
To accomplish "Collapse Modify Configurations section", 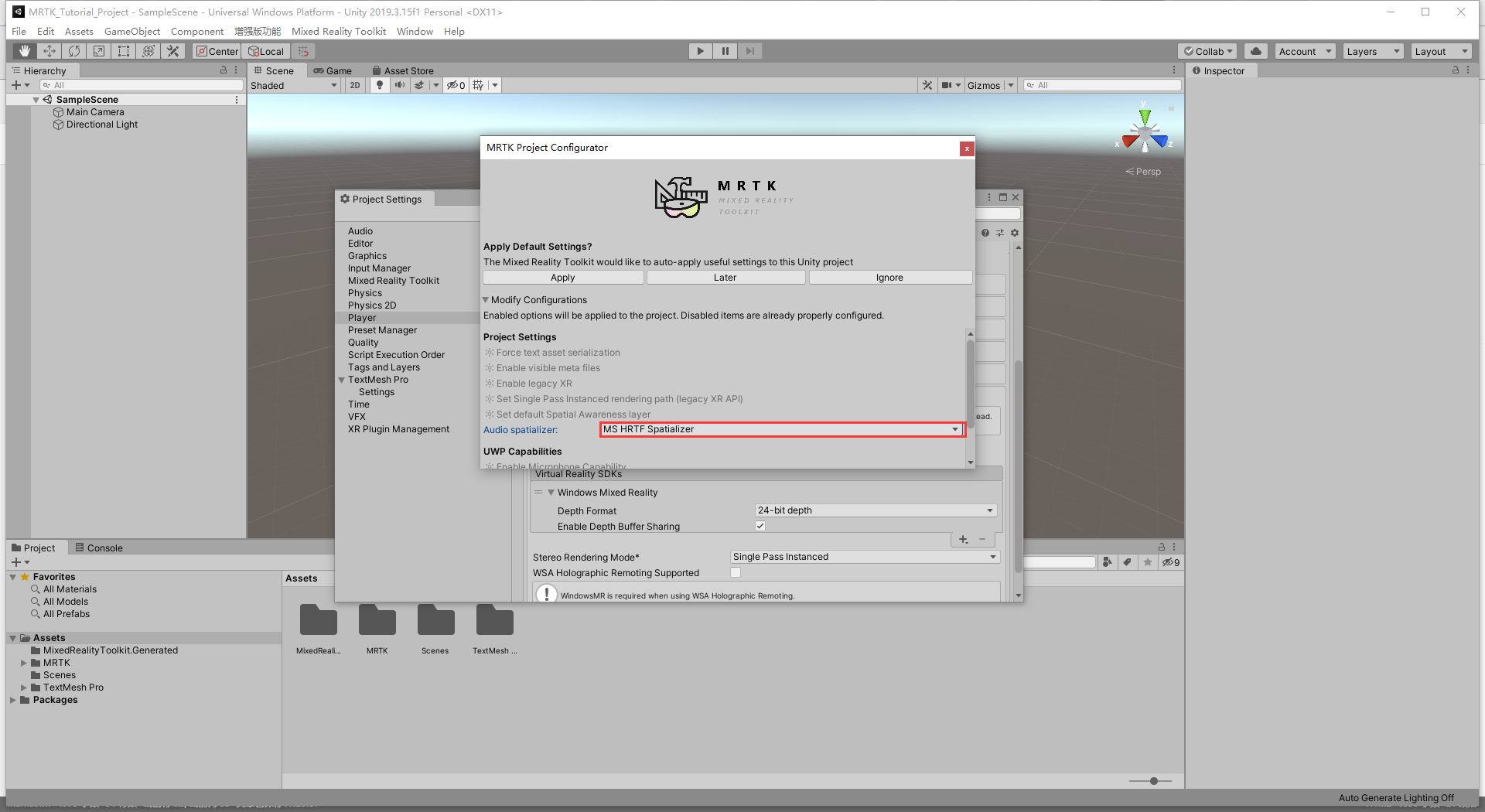I will tap(486, 300).
